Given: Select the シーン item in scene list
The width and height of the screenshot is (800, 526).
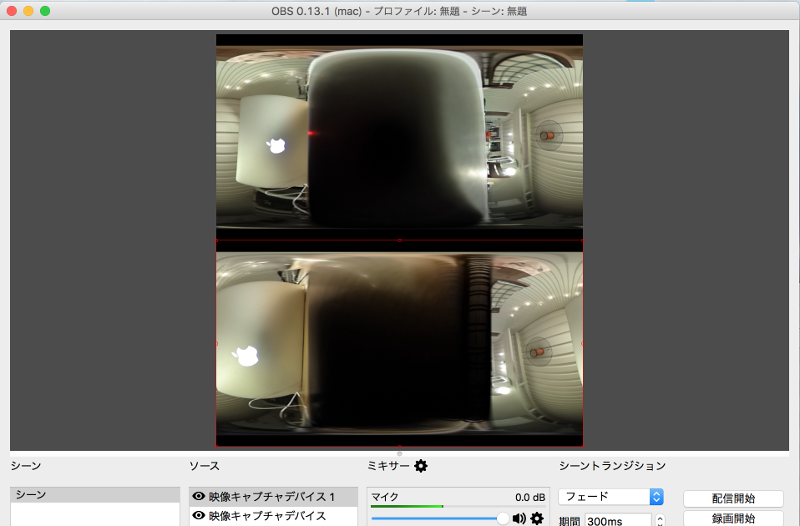Looking at the screenshot, I should point(95,495).
